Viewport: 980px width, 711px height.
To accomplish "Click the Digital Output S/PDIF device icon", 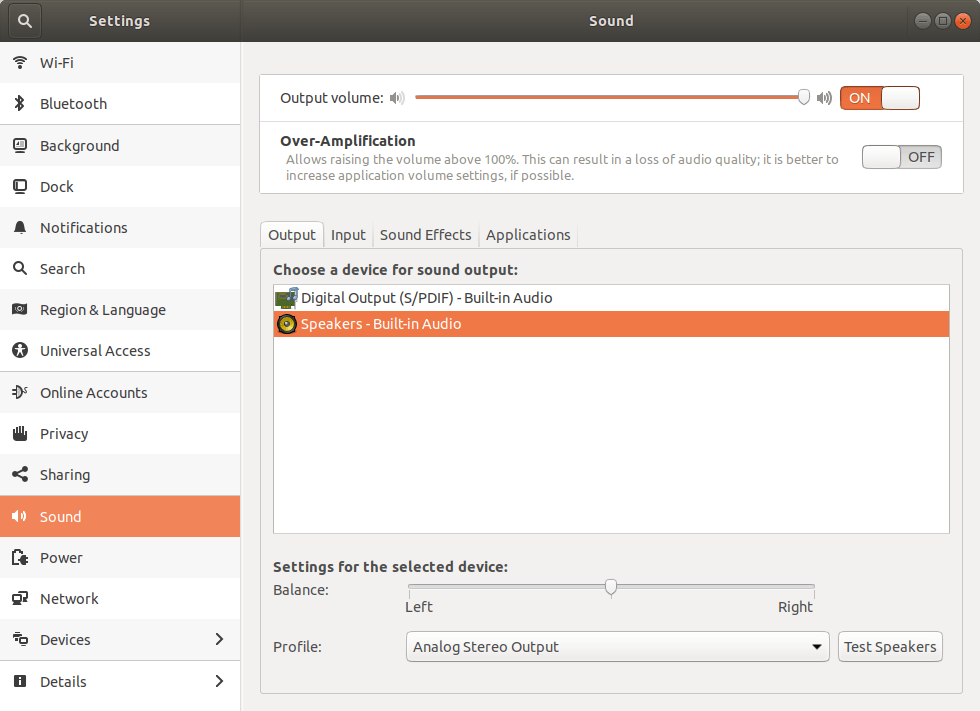I will tap(286, 297).
